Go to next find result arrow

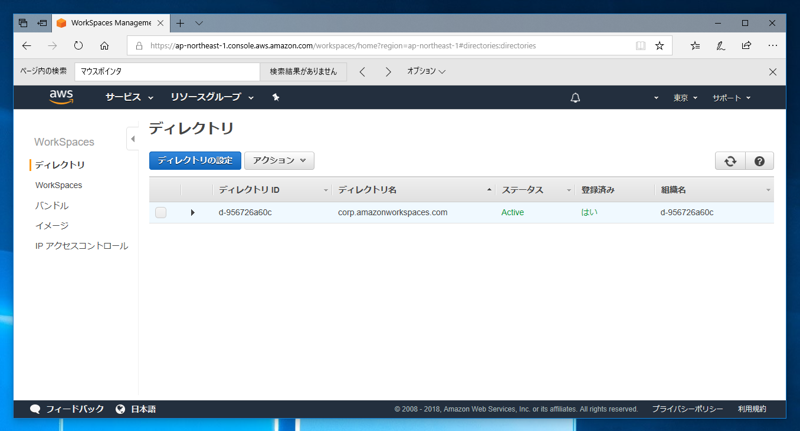coord(388,72)
